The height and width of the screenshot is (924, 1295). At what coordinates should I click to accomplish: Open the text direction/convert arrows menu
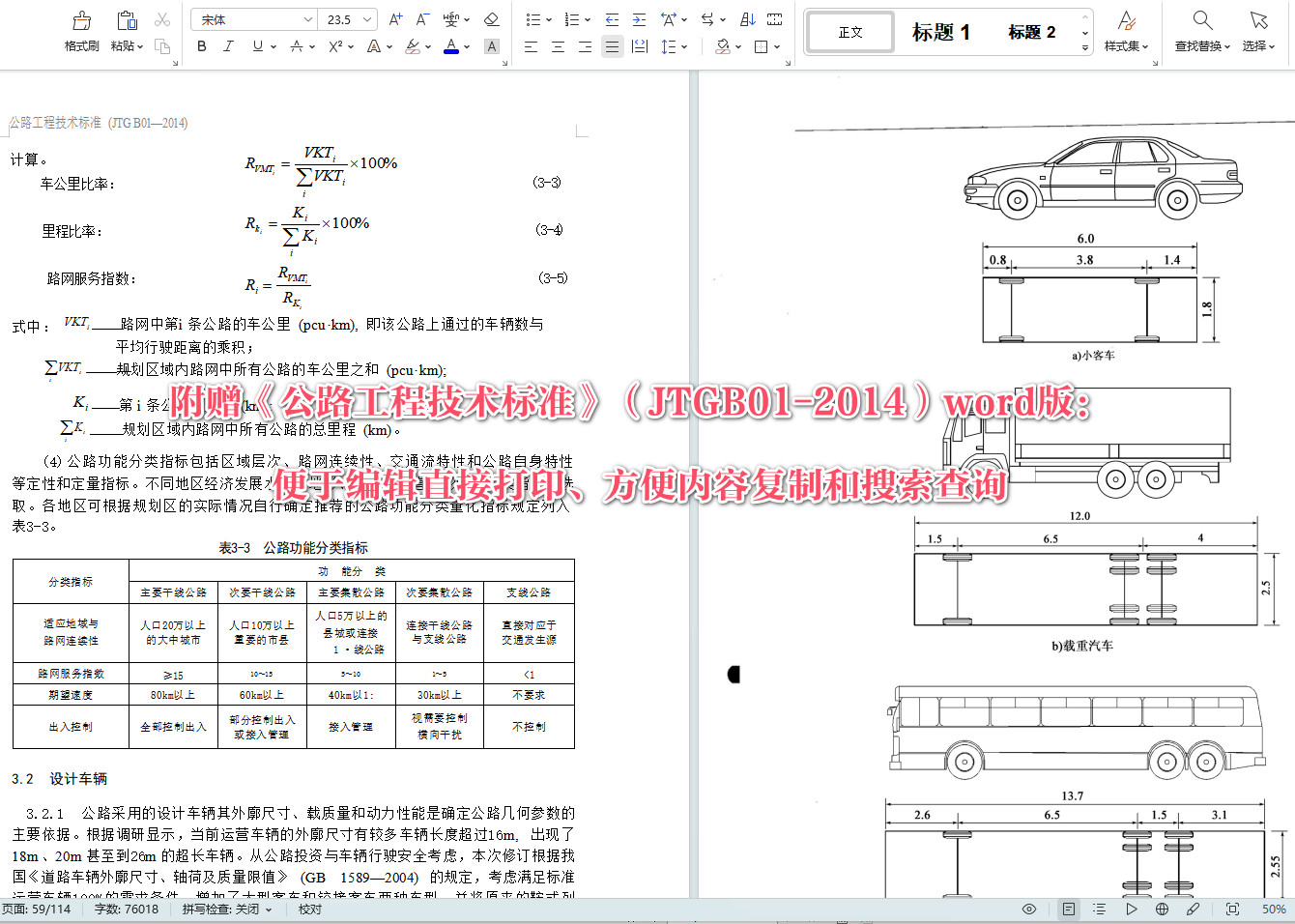712,19
